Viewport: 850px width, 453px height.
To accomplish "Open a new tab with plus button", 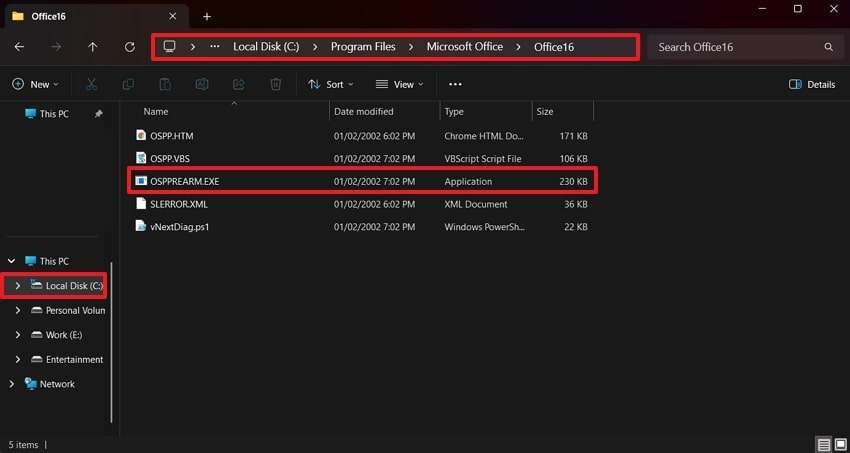I will pos(207,17).
